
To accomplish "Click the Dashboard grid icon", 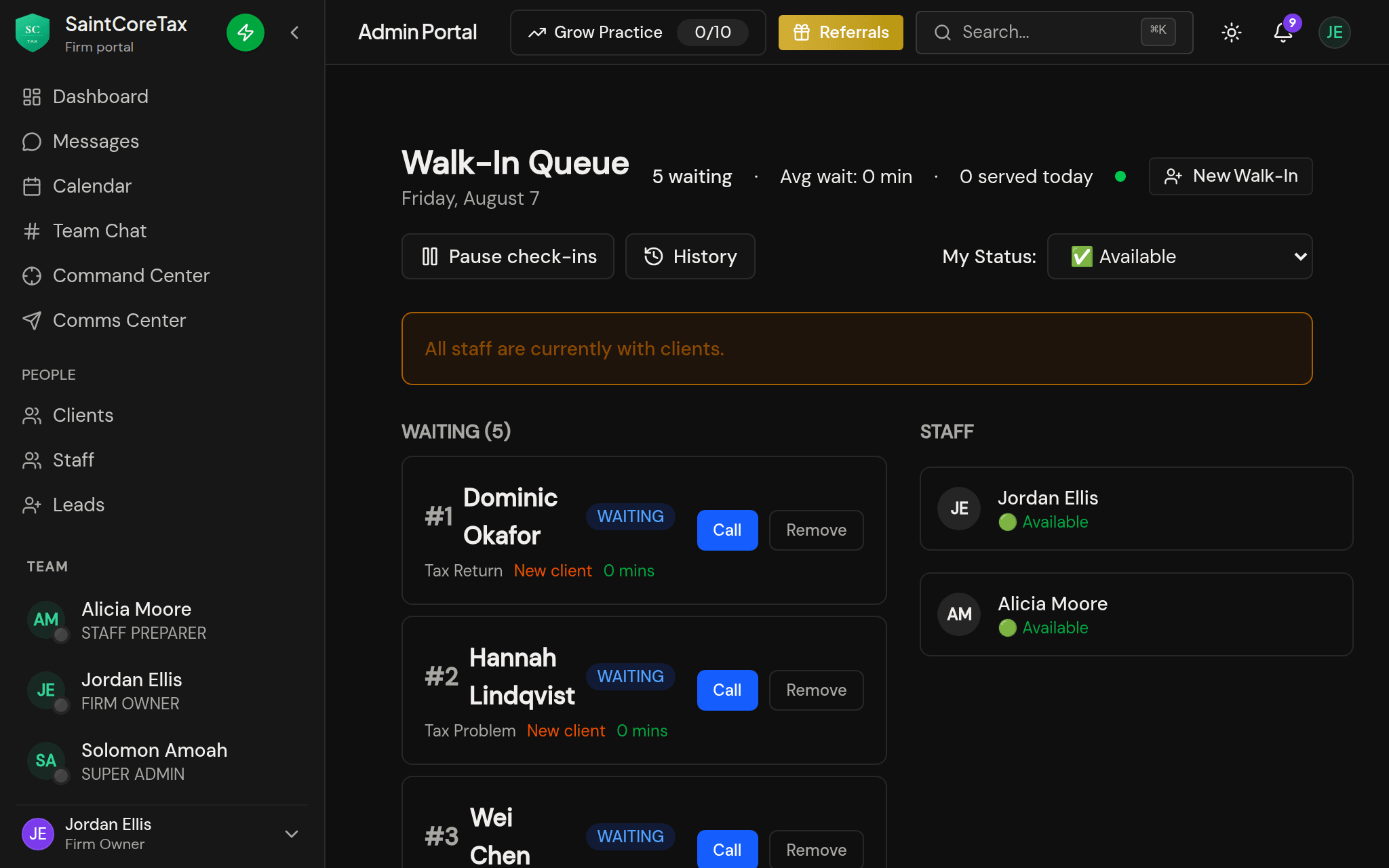I will click(32, 97).
